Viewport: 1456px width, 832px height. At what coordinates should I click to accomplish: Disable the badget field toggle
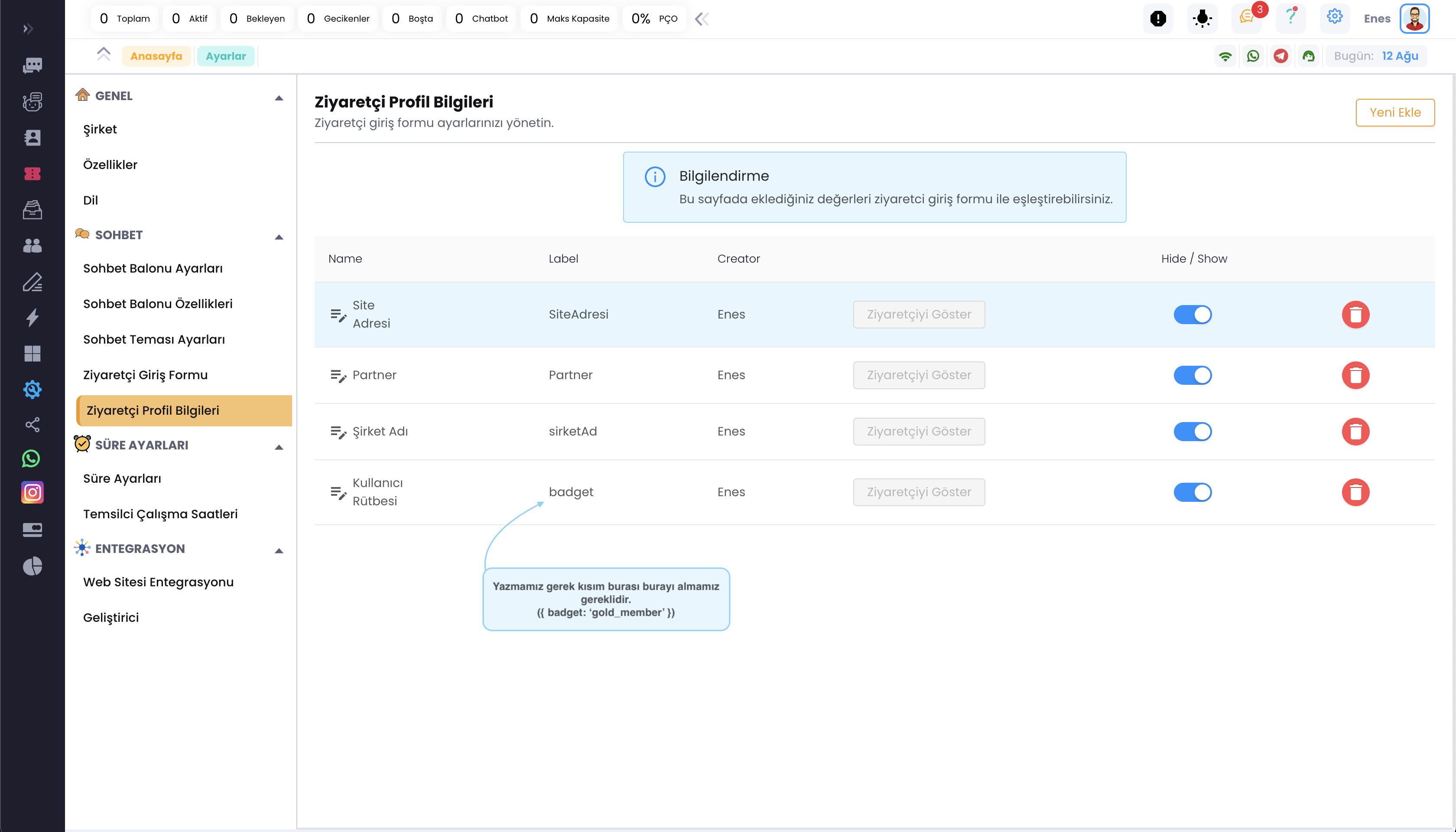(1192, 492)
